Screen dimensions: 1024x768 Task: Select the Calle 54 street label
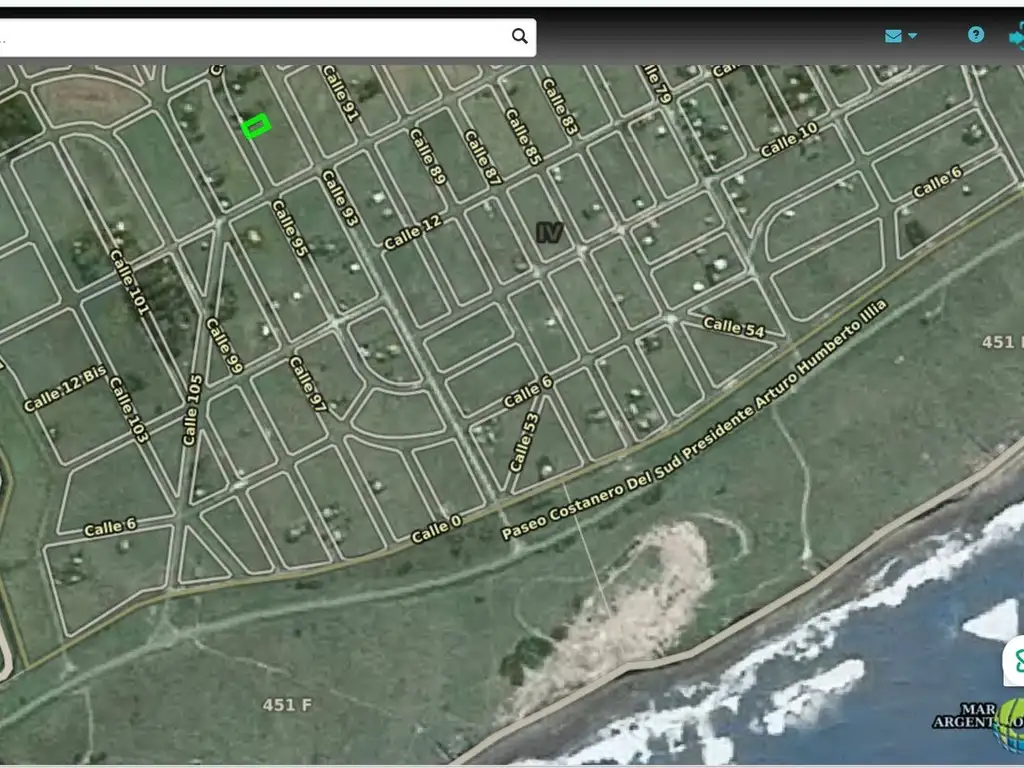point(733,326)
